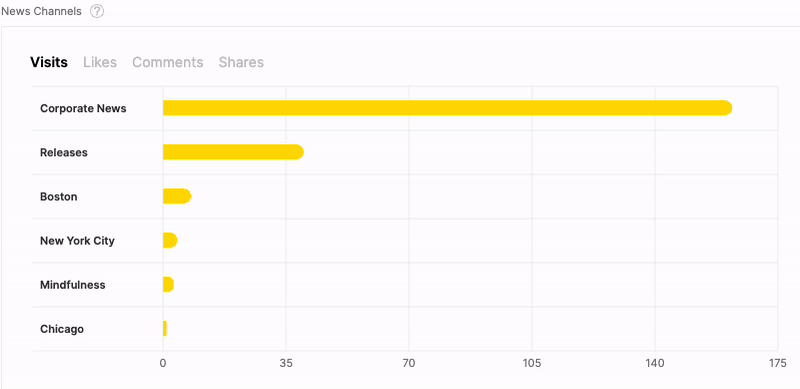Click the 70 axis tick label

409,363
